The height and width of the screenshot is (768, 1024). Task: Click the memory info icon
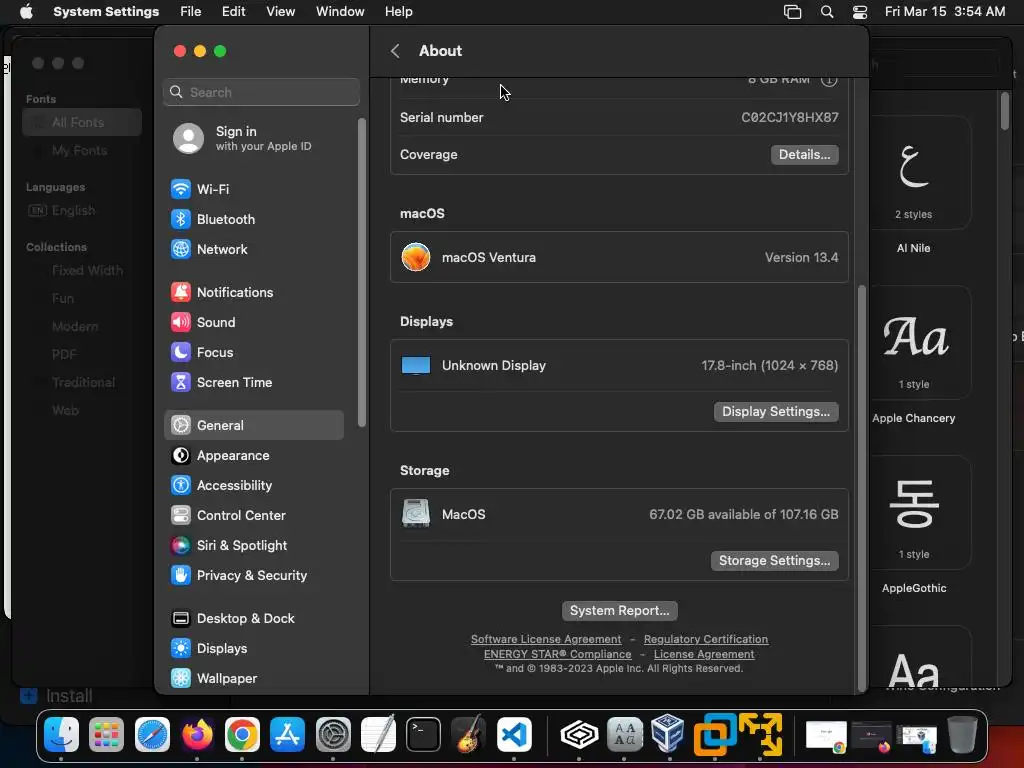[829, 80]
